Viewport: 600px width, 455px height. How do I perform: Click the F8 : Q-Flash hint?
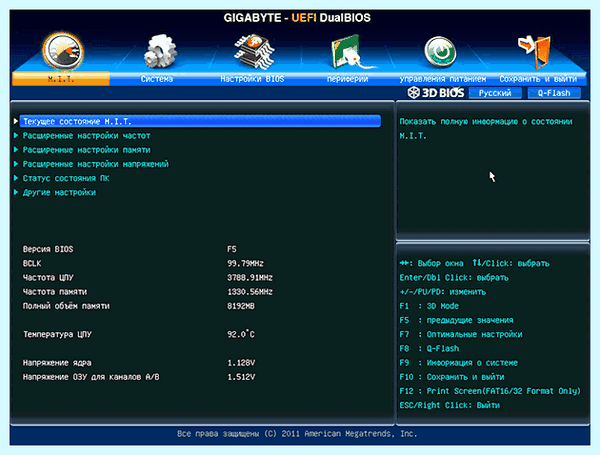point(429,348)
